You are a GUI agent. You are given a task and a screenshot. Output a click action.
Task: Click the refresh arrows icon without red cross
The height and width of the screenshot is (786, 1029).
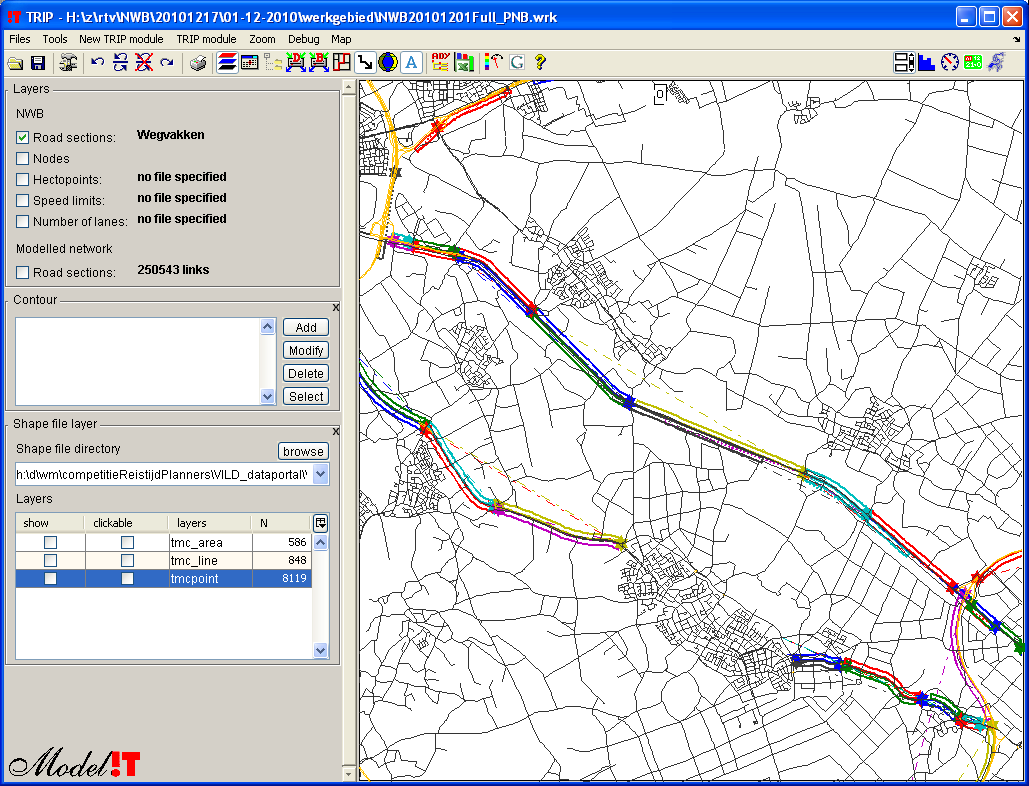pyautogui.click(x=121, y=63)
